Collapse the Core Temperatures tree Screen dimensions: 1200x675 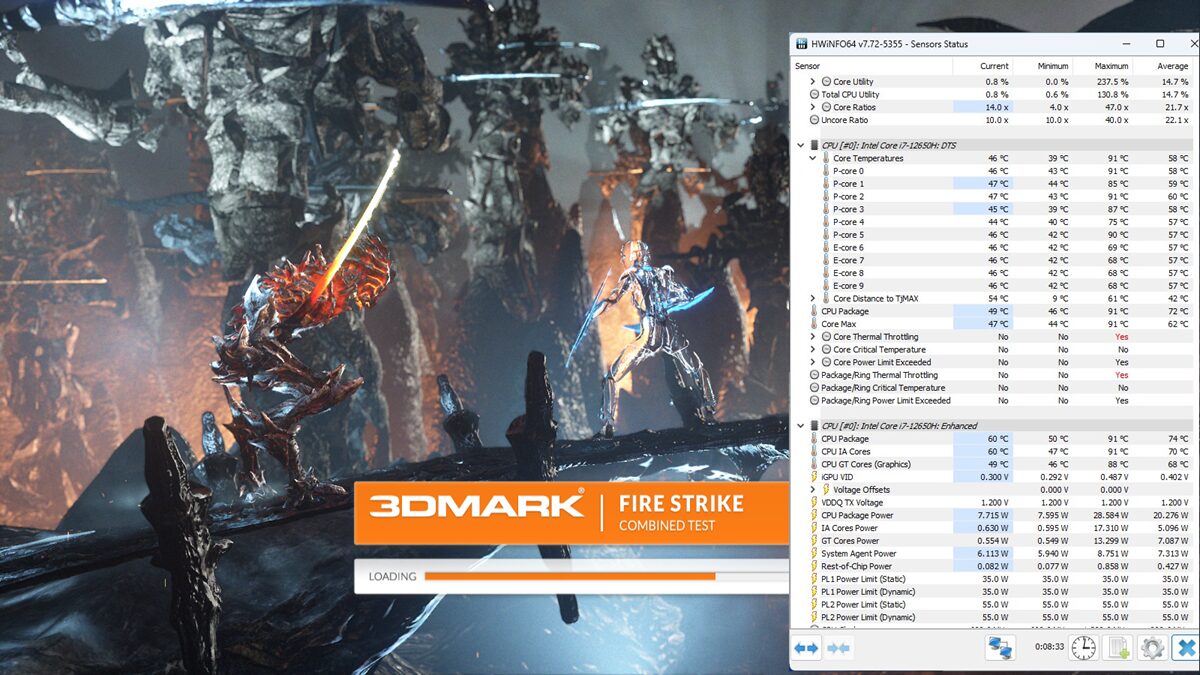[813, 158]
